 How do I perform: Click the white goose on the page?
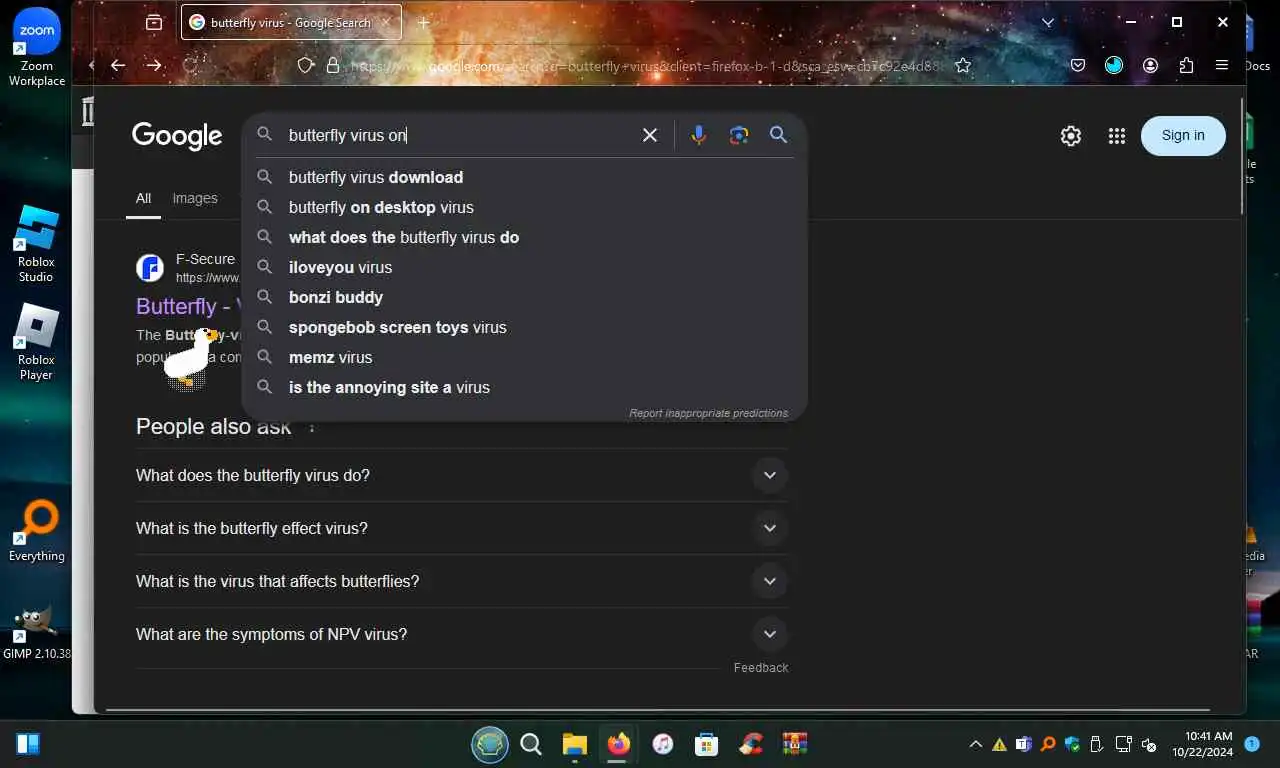point(189,356)
